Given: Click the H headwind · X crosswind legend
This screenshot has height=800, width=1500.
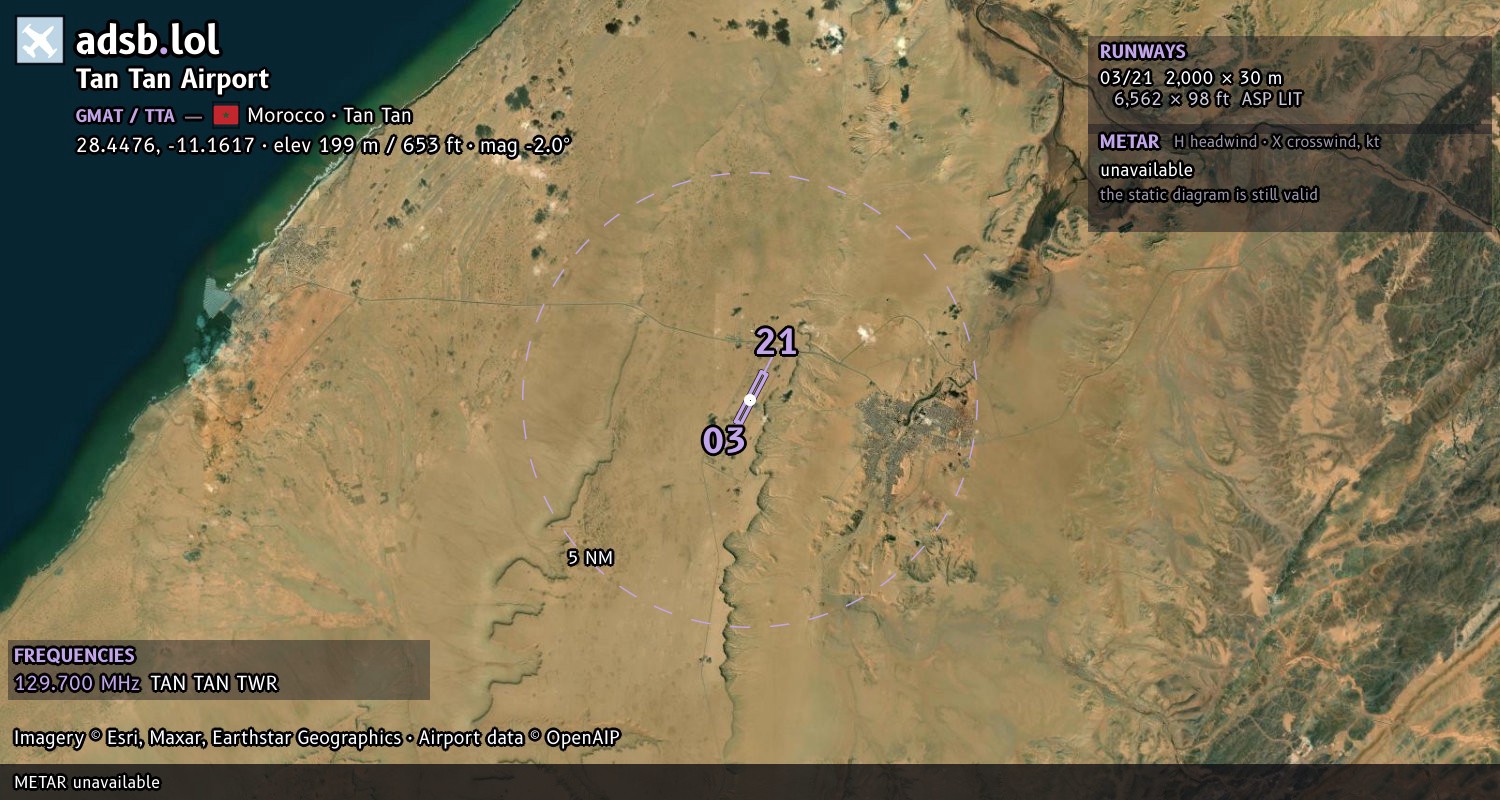Looking at the screenshot, I should tap(1277, 142).
